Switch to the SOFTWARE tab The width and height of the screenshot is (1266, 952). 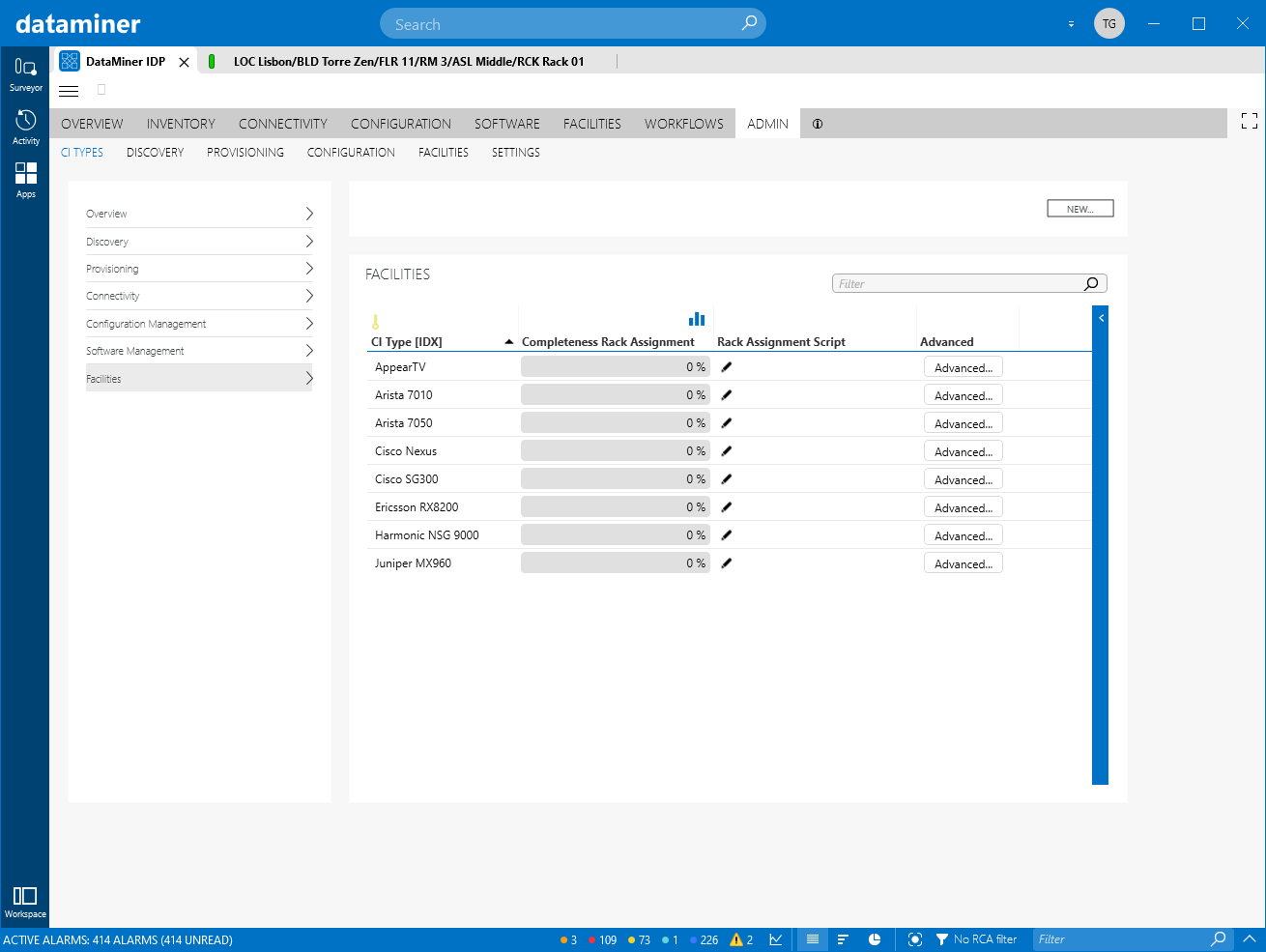507,124
